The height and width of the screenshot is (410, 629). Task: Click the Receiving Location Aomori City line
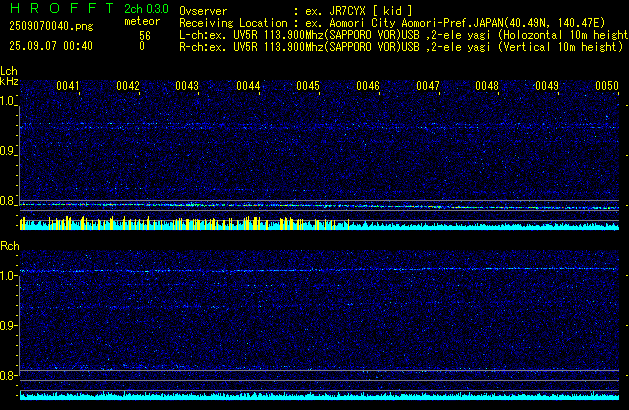[x=392, y=23]
